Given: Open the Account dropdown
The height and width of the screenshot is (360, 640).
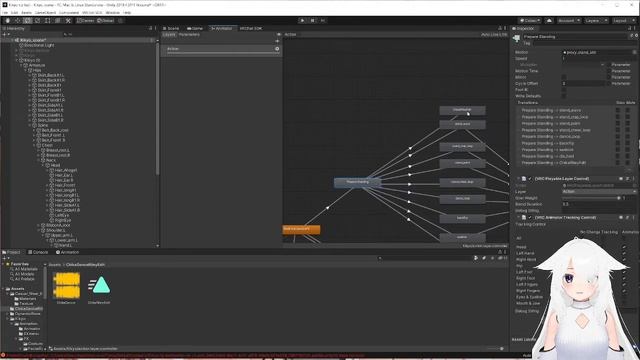Looking at the screenshot, I should tap(569, 20).
